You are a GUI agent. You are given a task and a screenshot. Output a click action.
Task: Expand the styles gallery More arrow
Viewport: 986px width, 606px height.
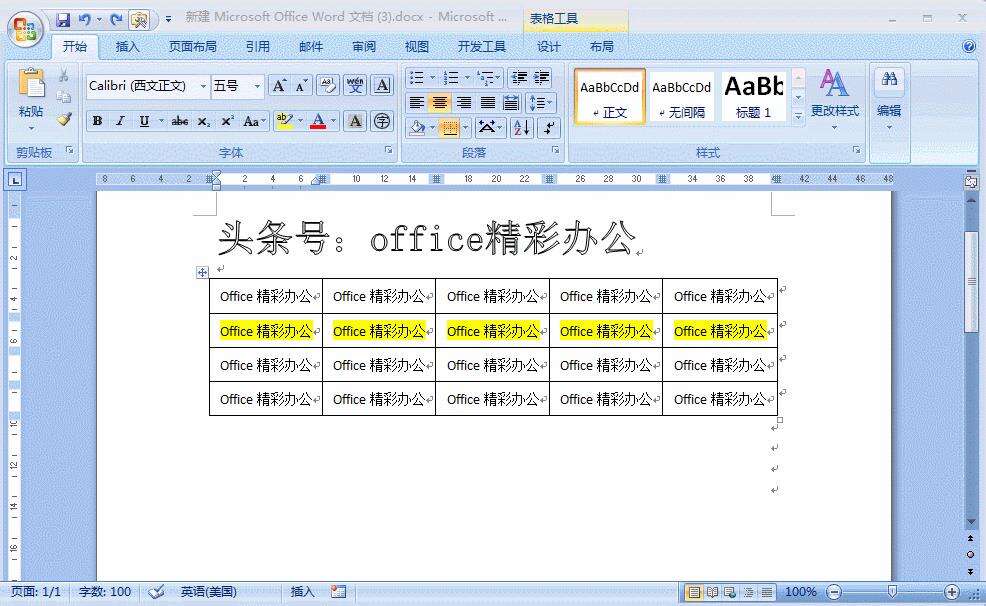tap(798, 116)
